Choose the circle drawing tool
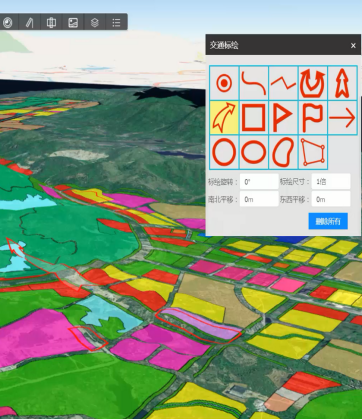 (x=224, y=152)
